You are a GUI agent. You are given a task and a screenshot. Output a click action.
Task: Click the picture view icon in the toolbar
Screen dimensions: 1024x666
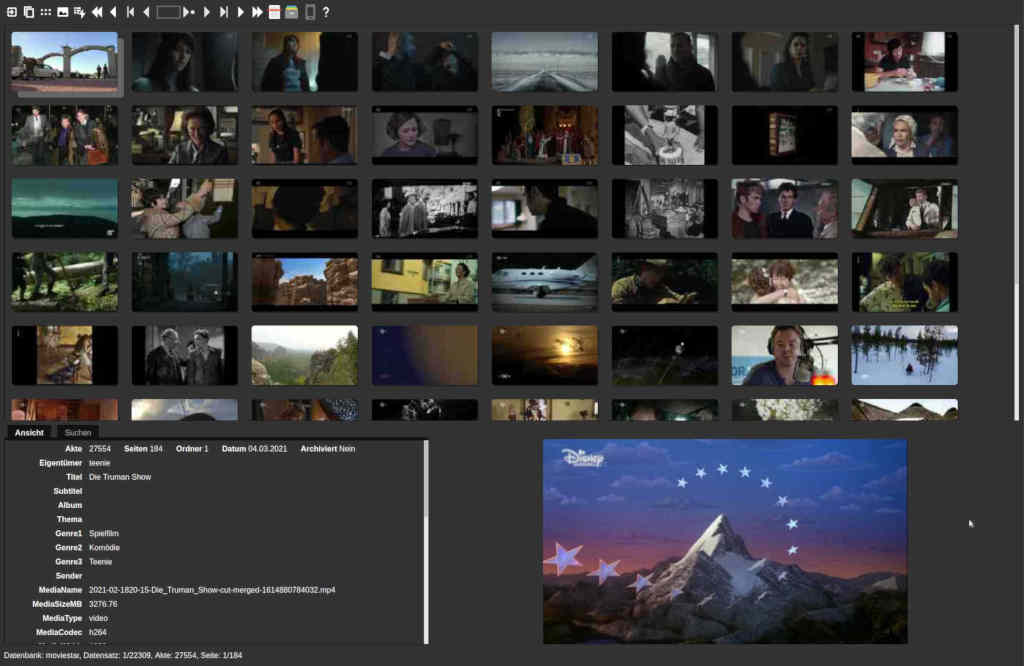(x=63, y=12)
